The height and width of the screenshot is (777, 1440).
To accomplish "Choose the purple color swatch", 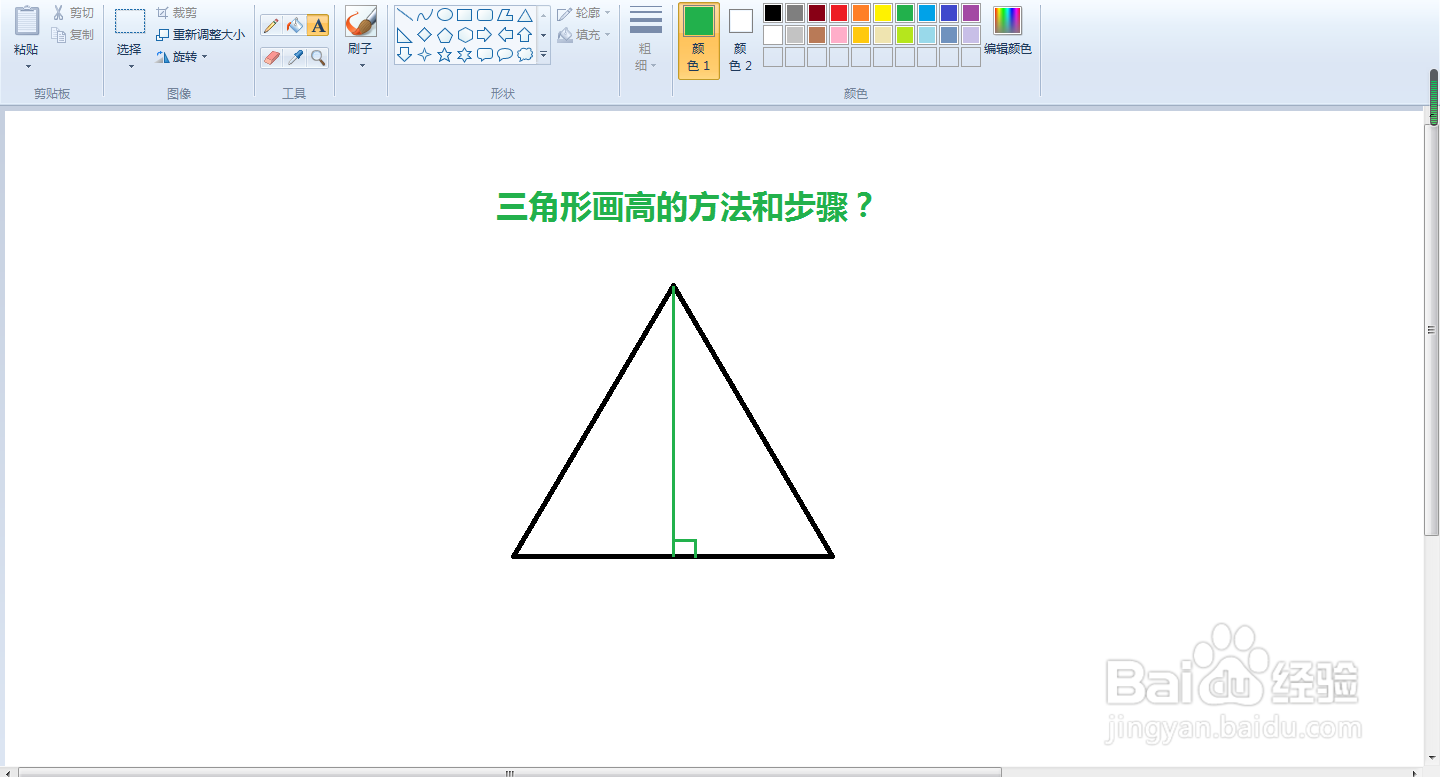I will click(x=971, y=13).
